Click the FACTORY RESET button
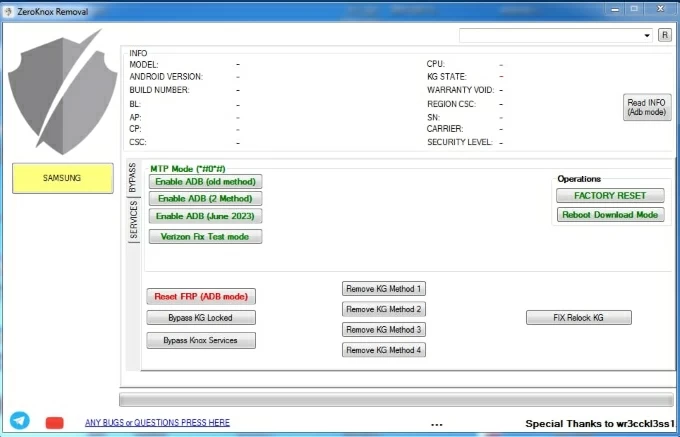This screenshot has width=680, height=437. 610,196
